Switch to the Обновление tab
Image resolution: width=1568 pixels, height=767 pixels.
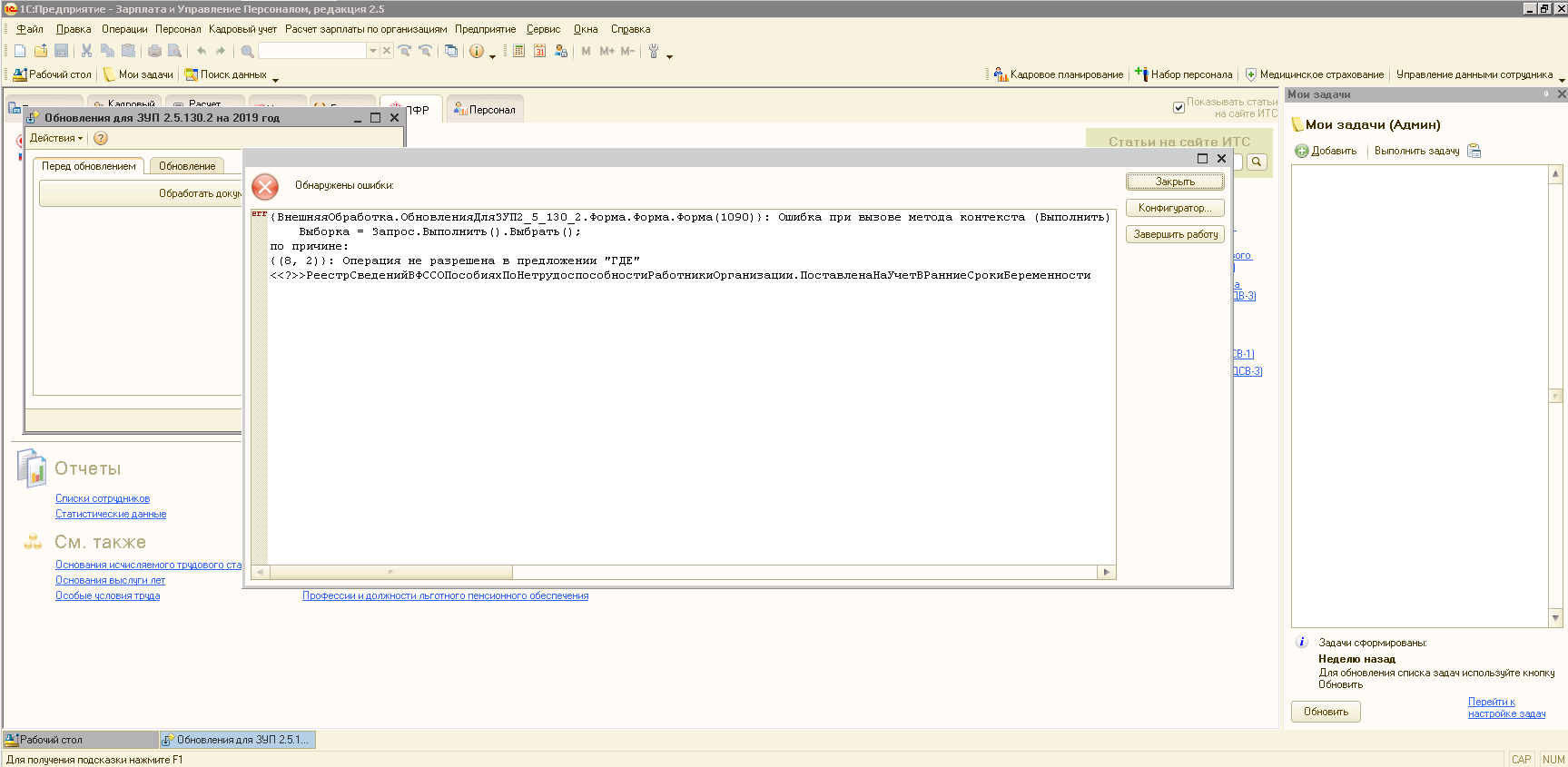coord(187,166)
